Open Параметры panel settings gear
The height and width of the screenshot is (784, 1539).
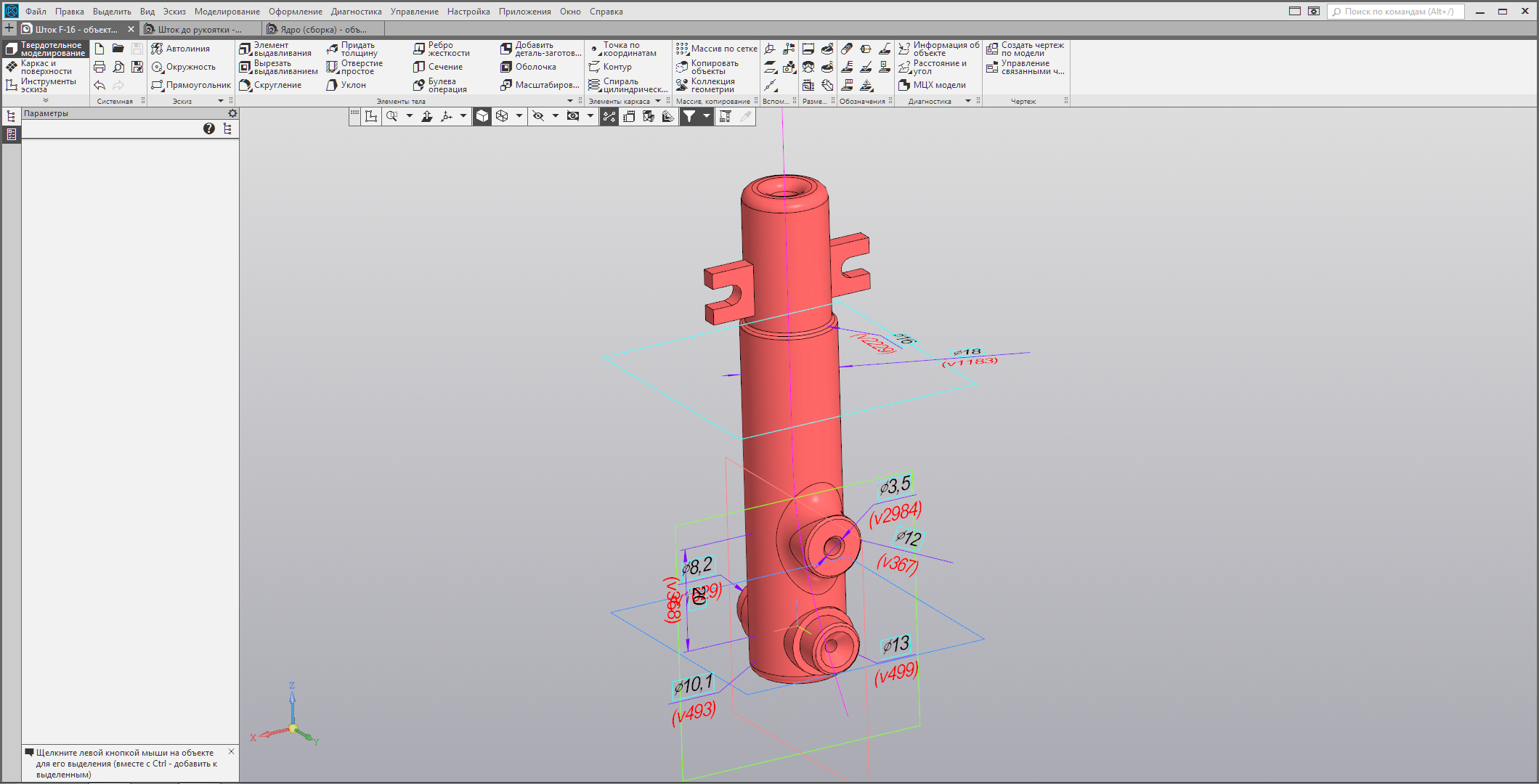tap(232, 113)
